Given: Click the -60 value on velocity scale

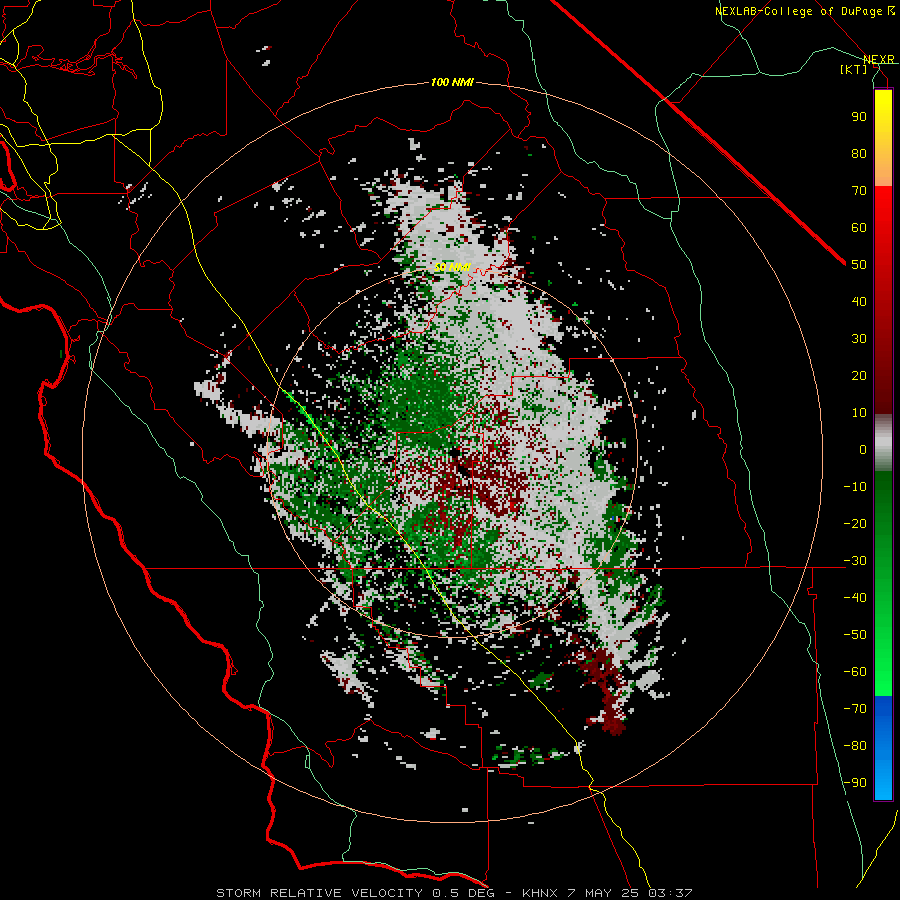Looking at the screenshot, I should click(x=855, y=672).
